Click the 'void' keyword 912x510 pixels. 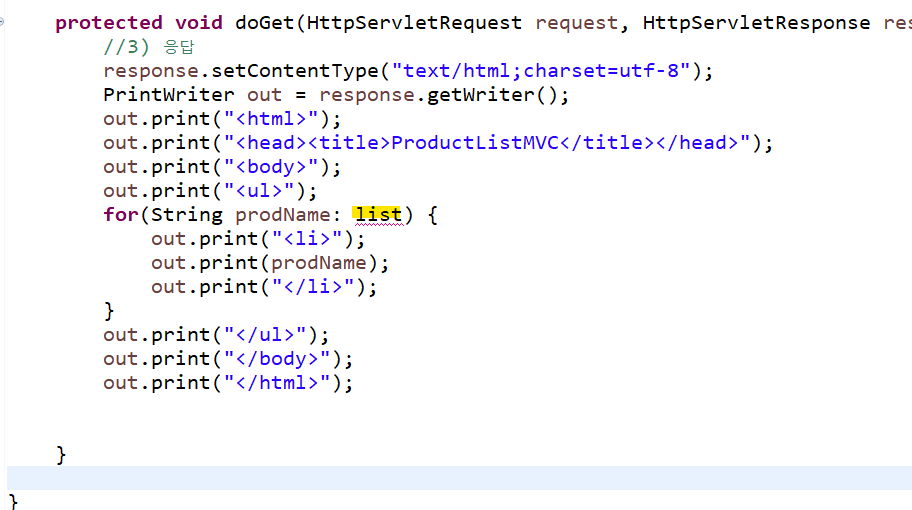pos(199,23)
